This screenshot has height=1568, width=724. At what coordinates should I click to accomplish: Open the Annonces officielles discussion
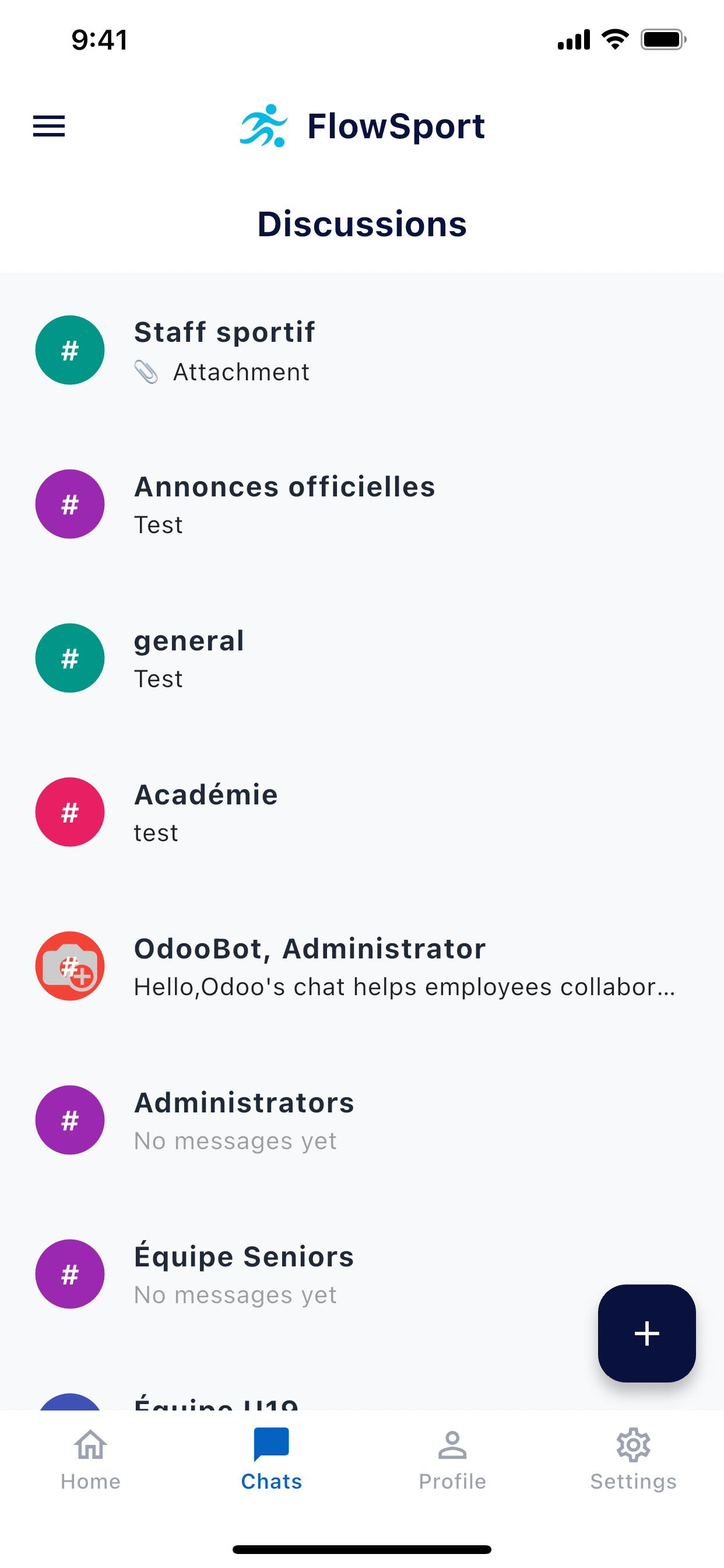point(362,505)
